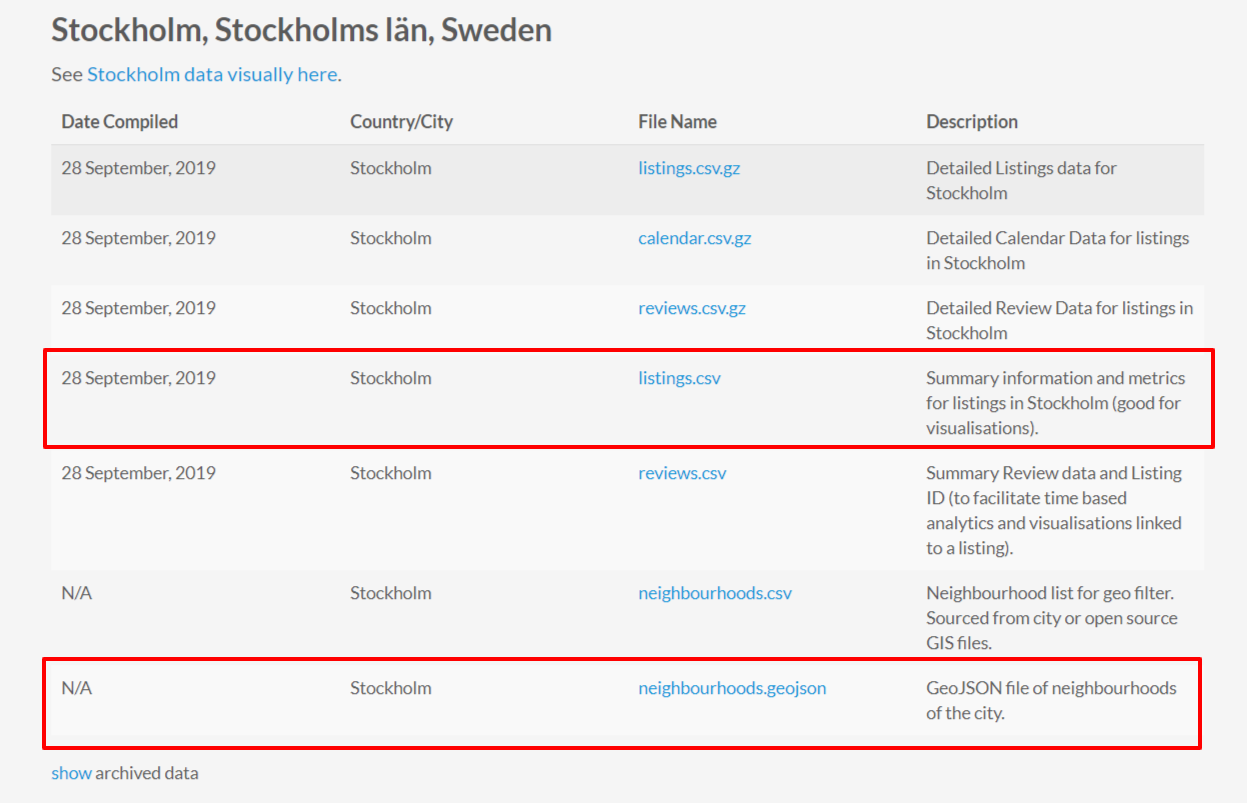
Task: Download calendar.csv.gz for Stockholm
Action: tap(694, 238)
